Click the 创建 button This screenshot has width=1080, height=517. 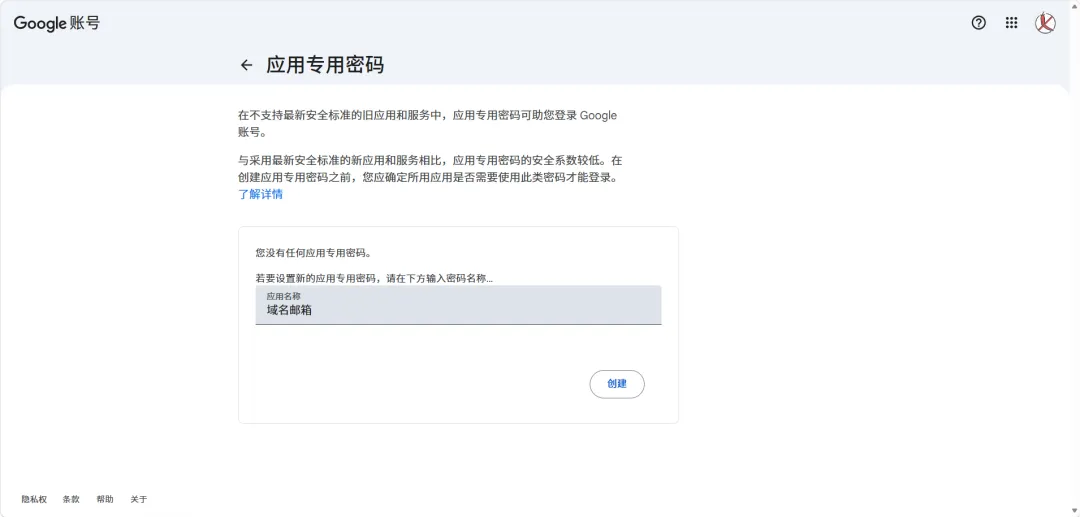point(617,384)
